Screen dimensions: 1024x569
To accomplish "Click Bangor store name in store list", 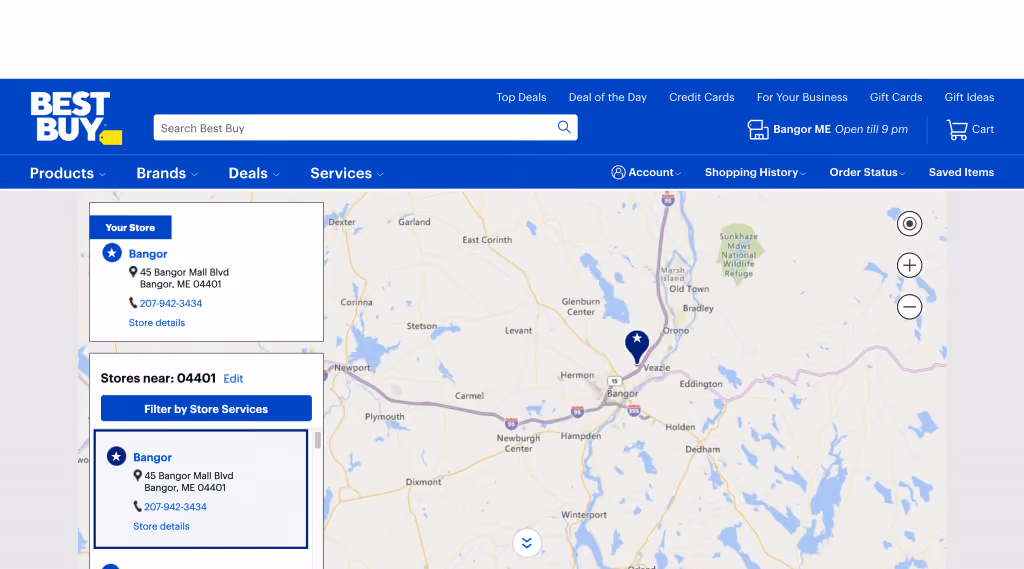I will [152, 457].
